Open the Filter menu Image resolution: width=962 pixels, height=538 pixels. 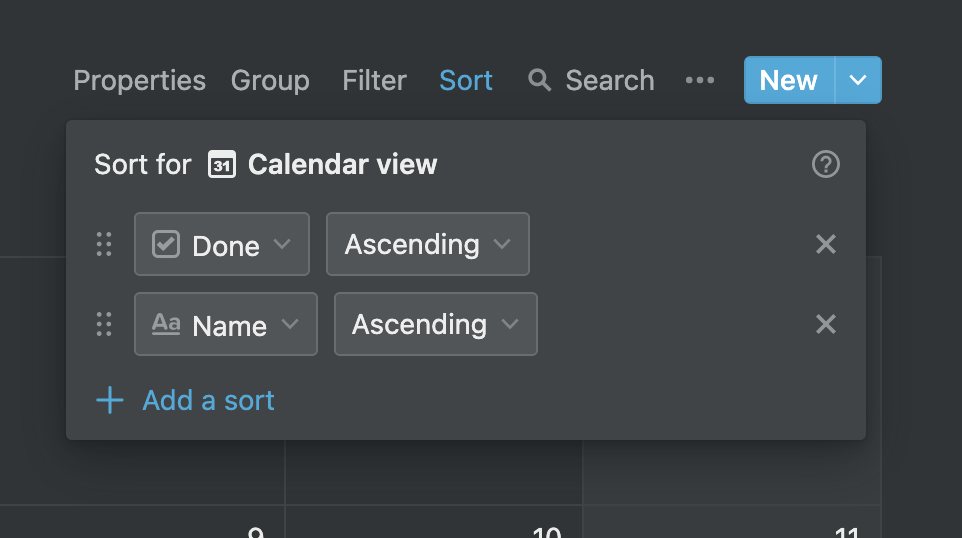[x=374, y=80]
